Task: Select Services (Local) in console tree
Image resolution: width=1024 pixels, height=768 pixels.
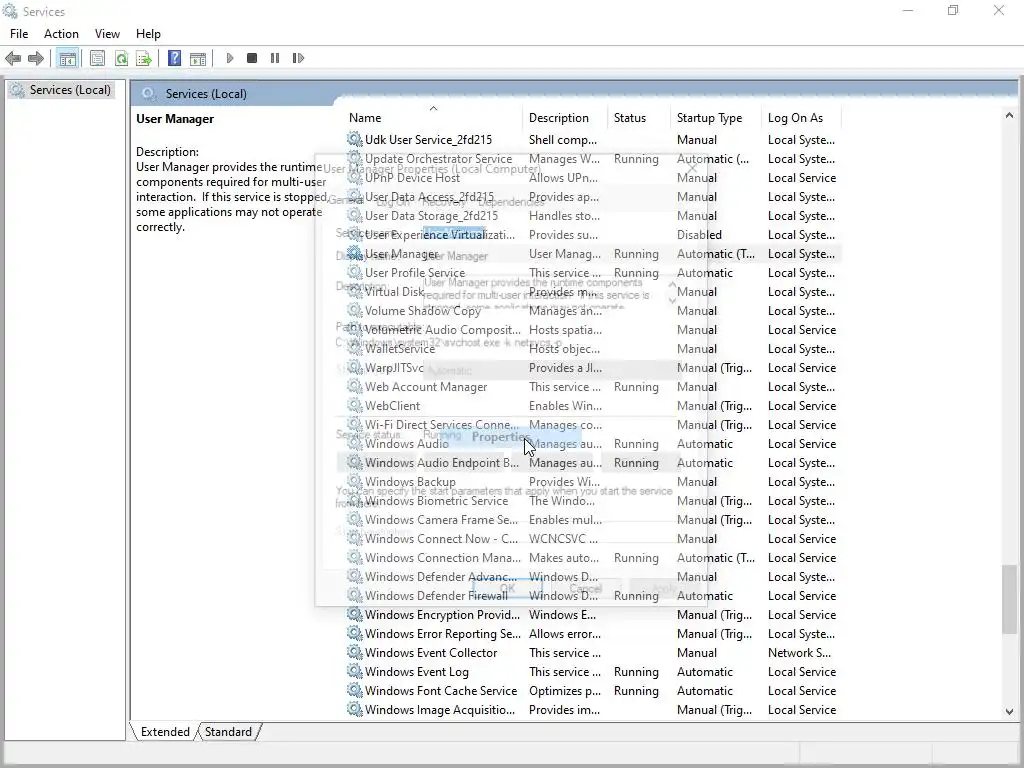Action: (x=62, y=90)
